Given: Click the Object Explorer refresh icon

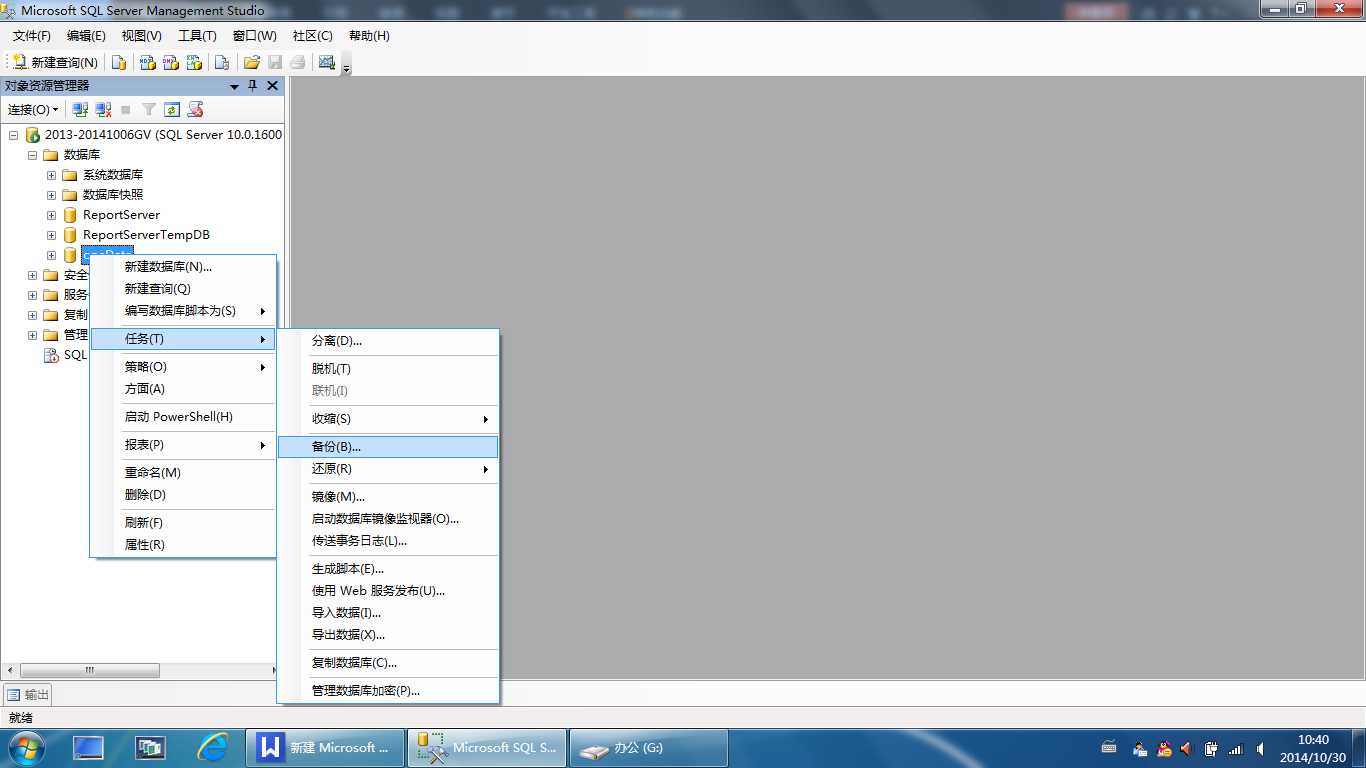Looking at the screenshot, I should pyautogui.click(x=172, y=109).
